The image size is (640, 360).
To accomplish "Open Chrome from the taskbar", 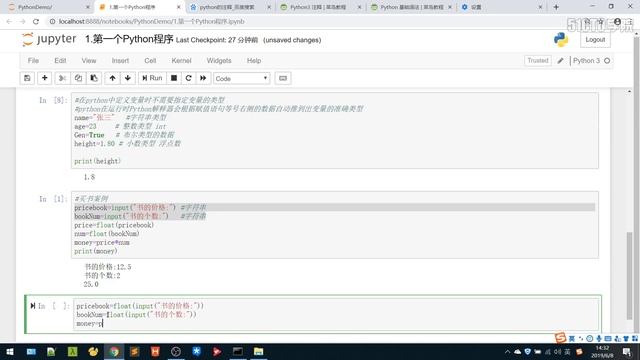I will coord(114,351).
